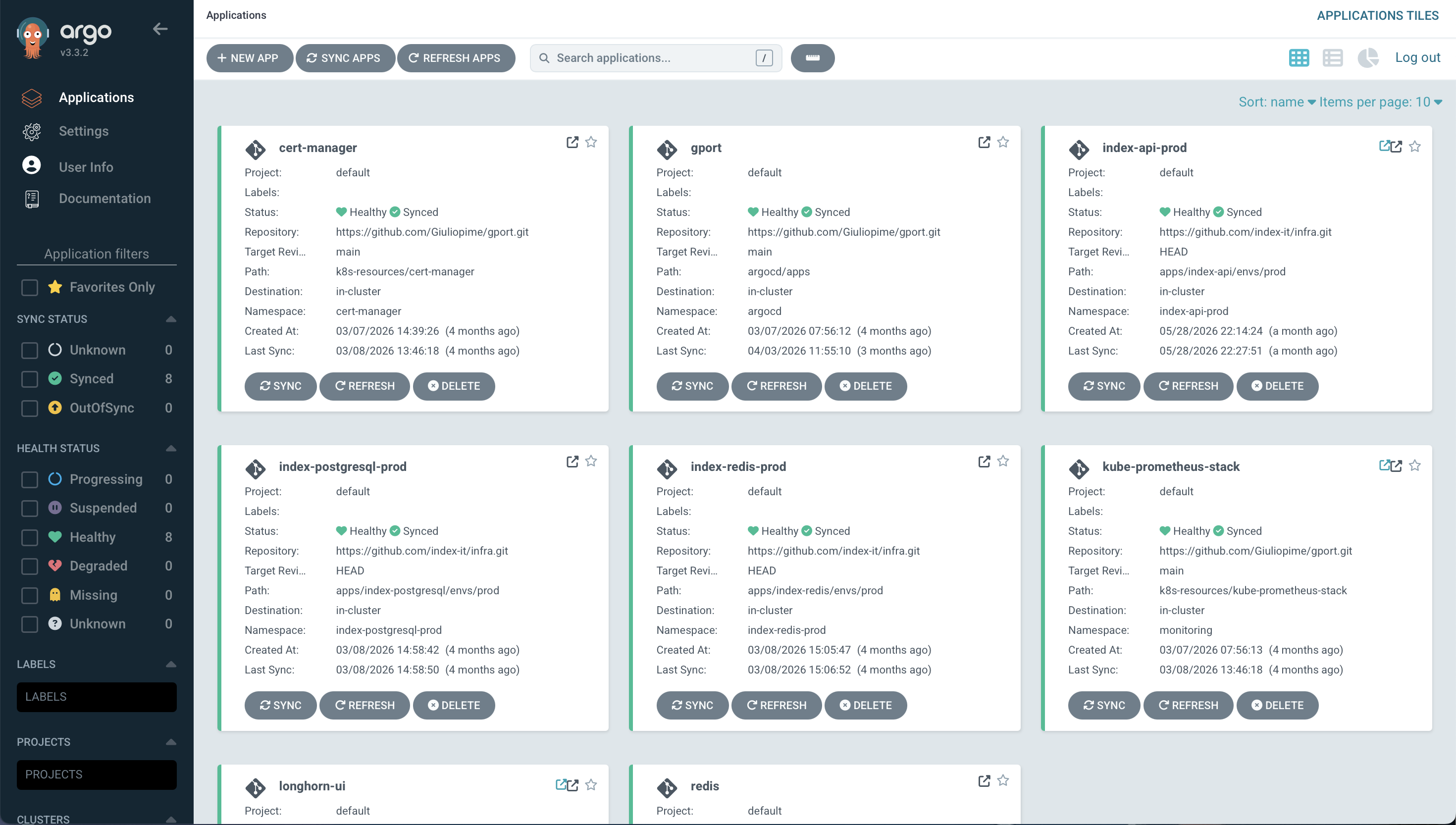Click the LABELS filter input

pyautogui.click(x=96, y=697)
